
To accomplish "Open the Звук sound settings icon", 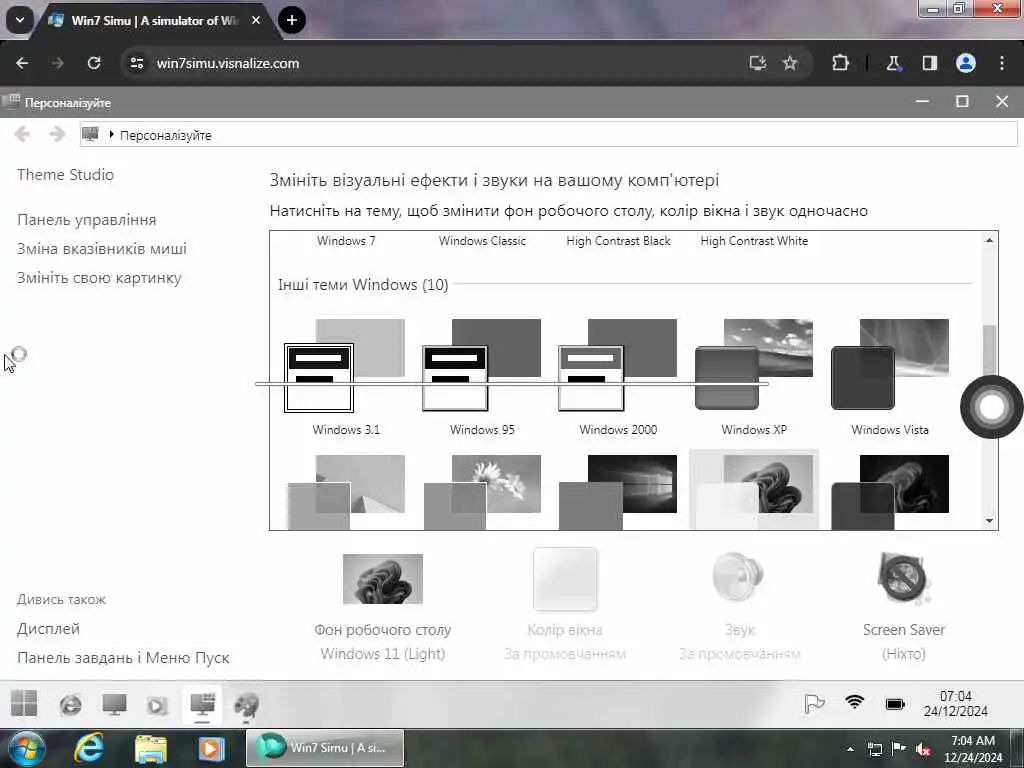I will point(739,577).
